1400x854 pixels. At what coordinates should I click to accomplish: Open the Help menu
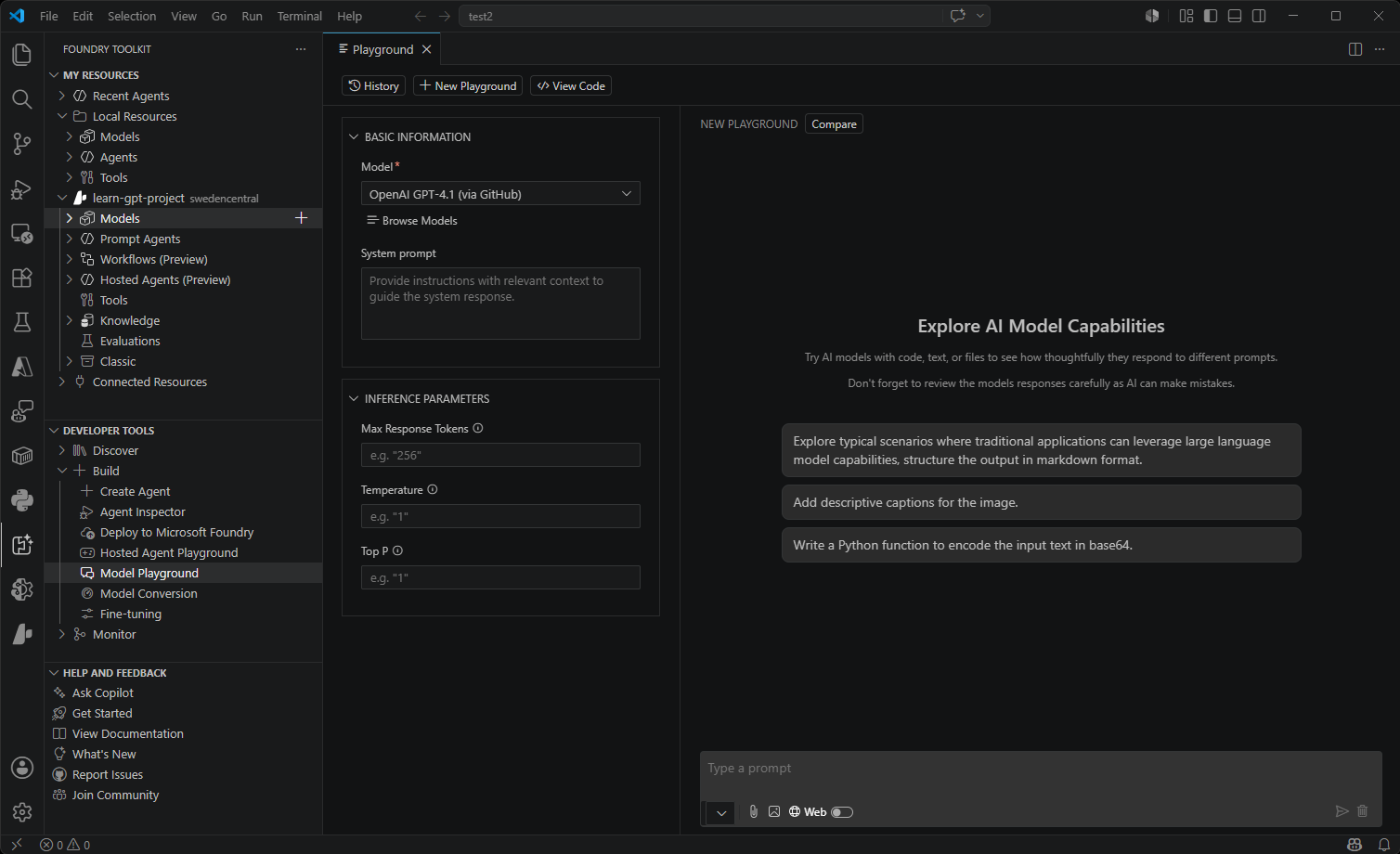[x=350, y=16]
